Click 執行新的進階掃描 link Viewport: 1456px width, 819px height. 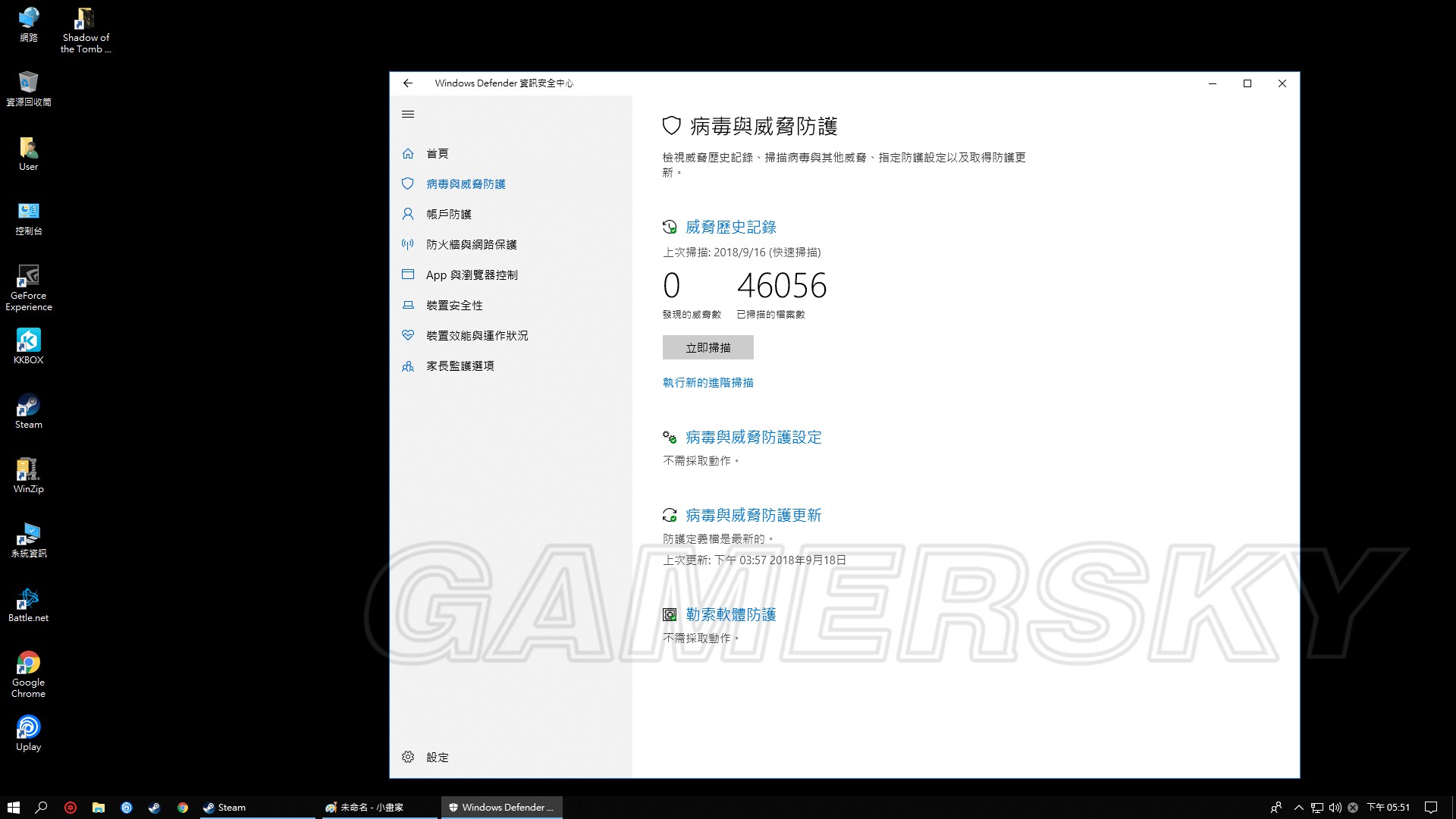coord(709,382)
